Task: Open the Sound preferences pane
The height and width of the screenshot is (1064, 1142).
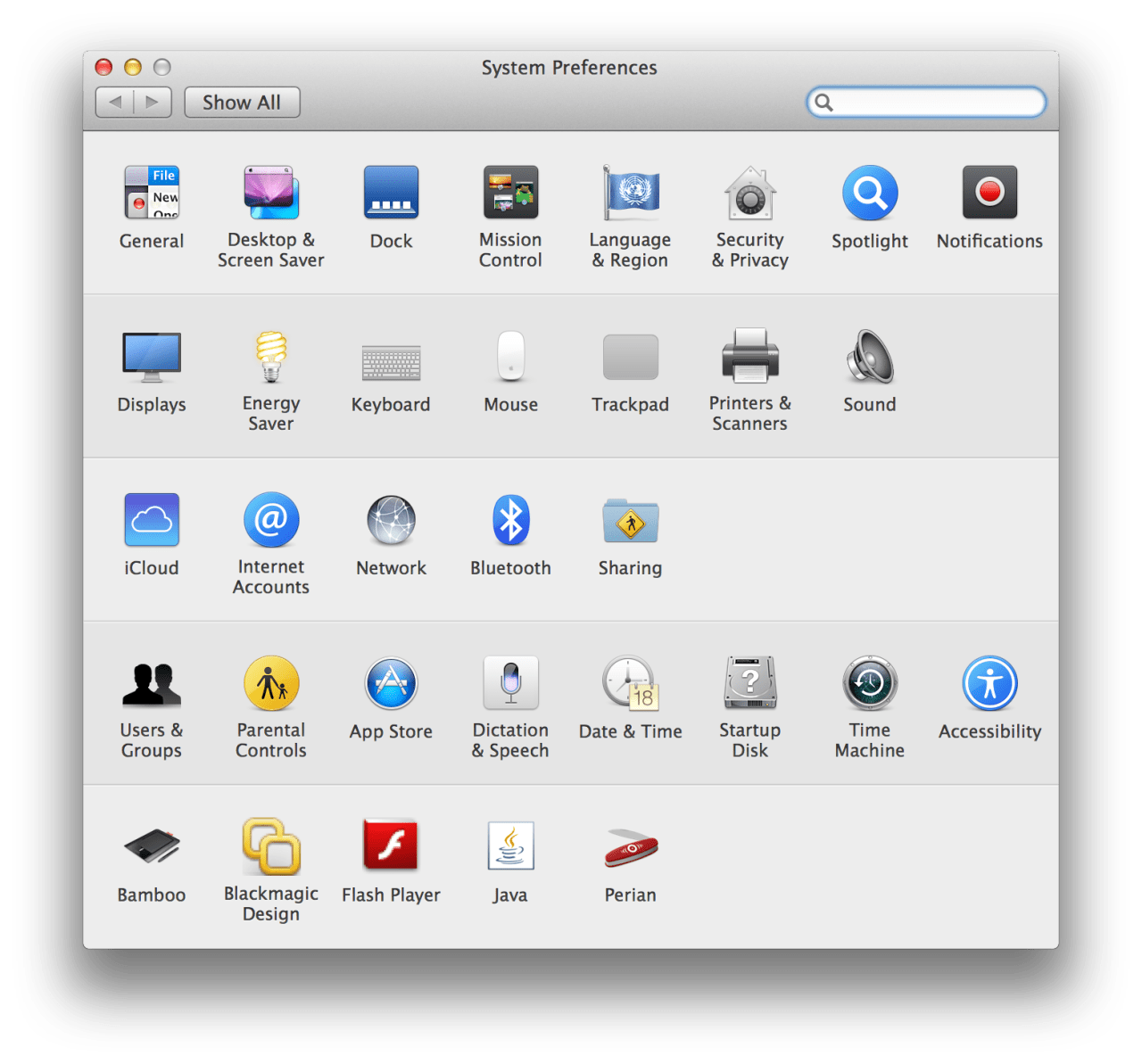Action: [870, 357]
